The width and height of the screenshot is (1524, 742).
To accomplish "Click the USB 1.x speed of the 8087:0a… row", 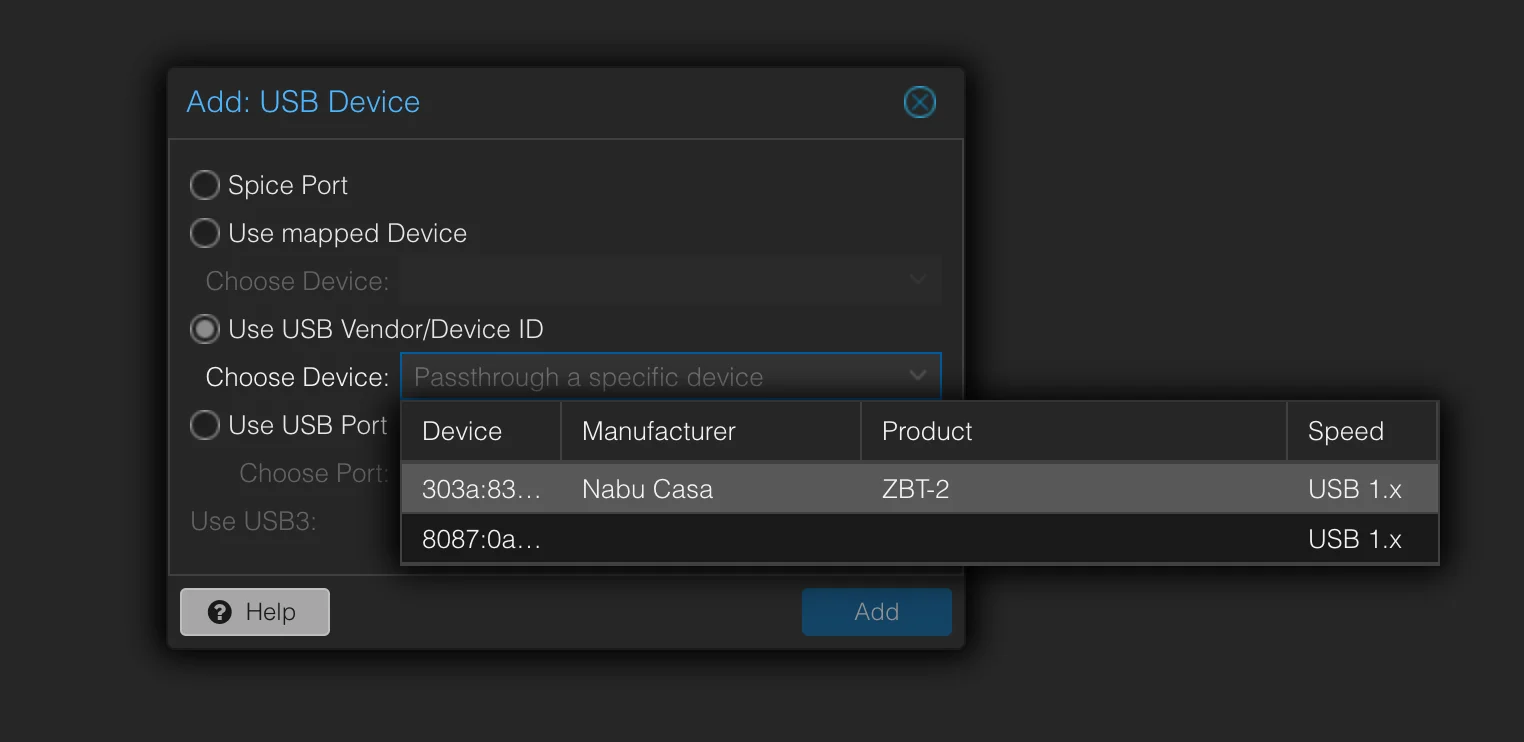I will click(1355, 539).
